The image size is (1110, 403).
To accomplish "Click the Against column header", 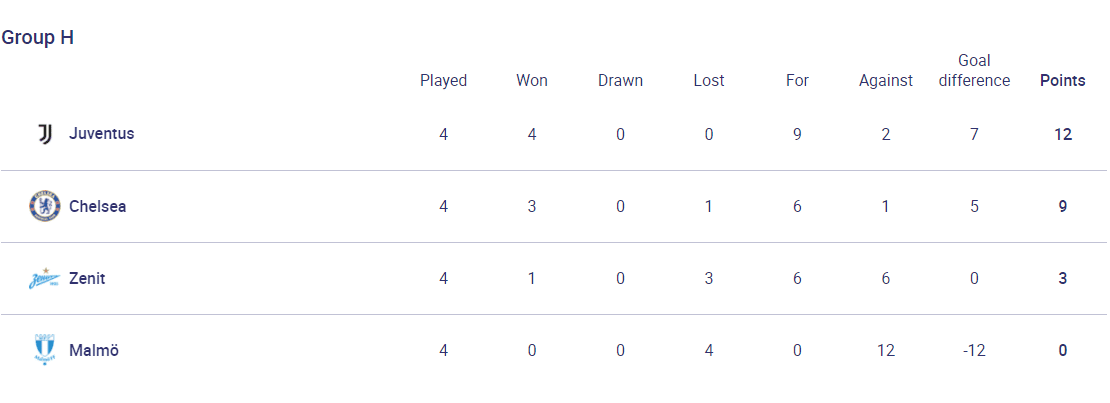I will 886,81.
